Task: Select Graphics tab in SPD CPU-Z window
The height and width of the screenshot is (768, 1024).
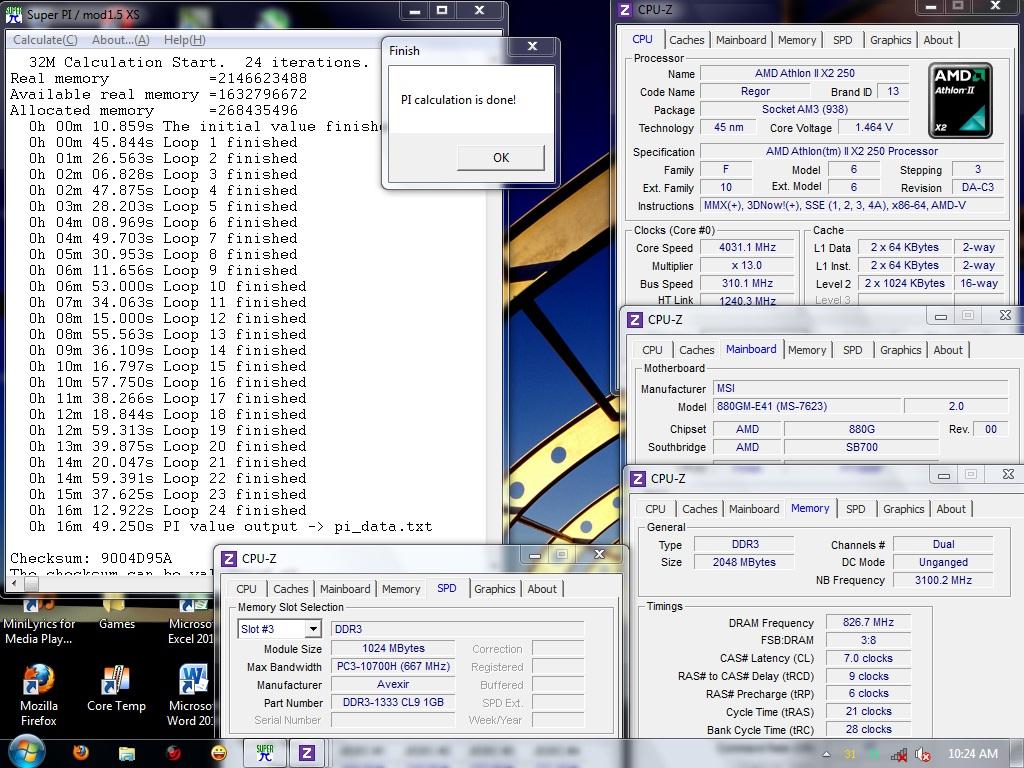Action: point(494,589)
